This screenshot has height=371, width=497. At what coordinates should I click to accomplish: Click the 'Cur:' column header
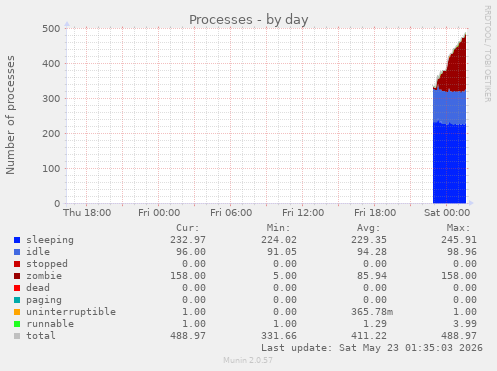coord(188,228)
